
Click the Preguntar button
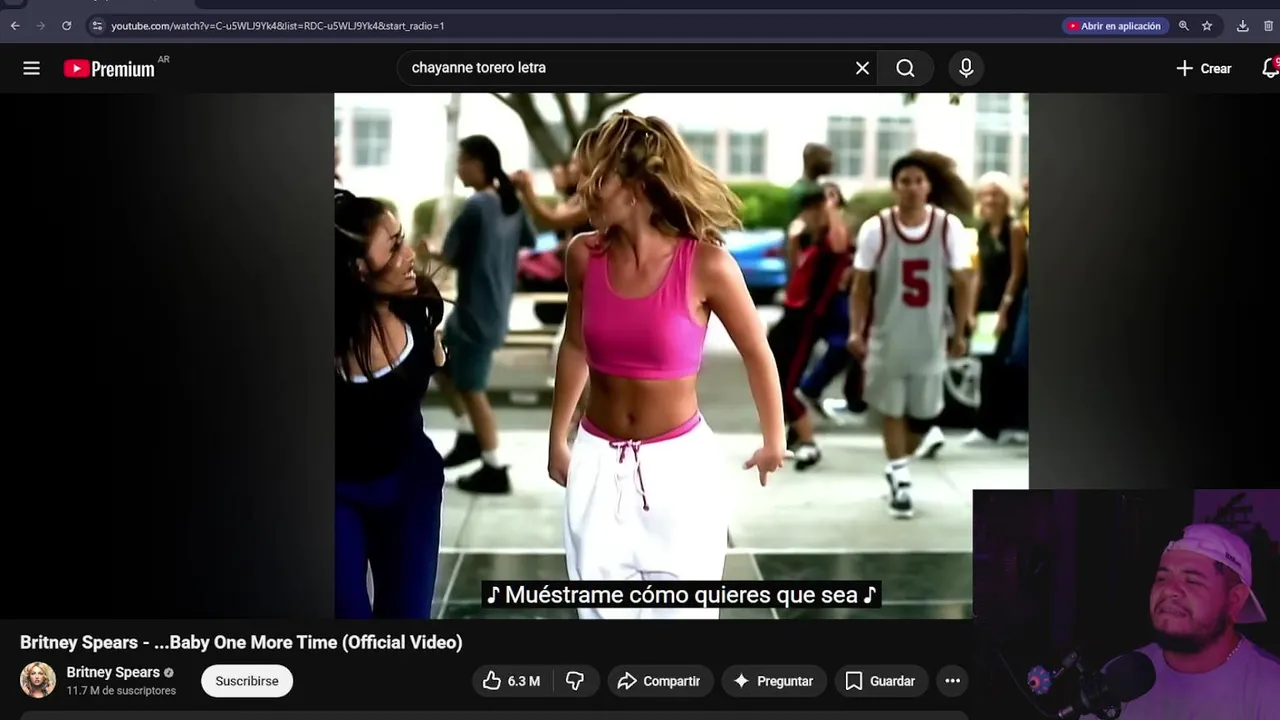coord(774,681)
